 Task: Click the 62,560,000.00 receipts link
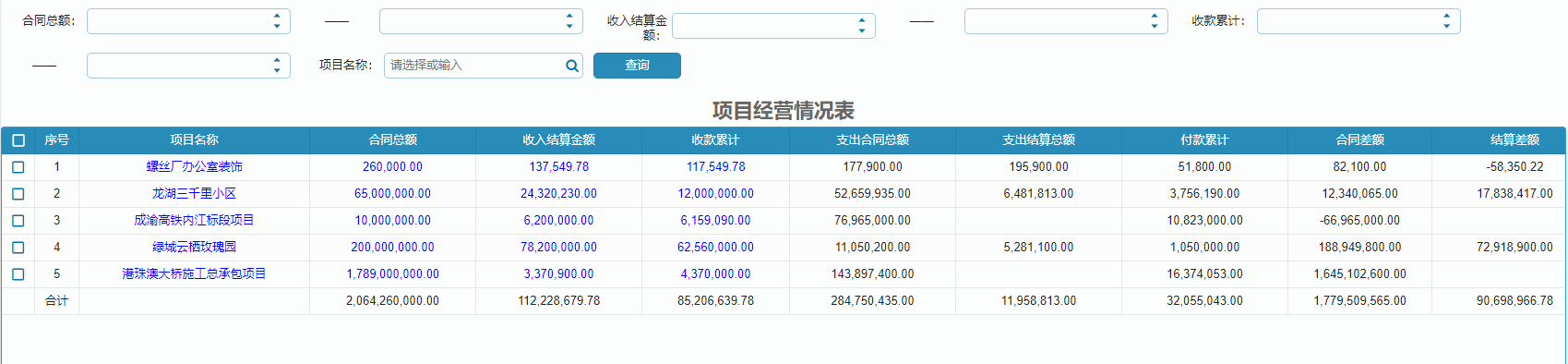coord(715,248)
